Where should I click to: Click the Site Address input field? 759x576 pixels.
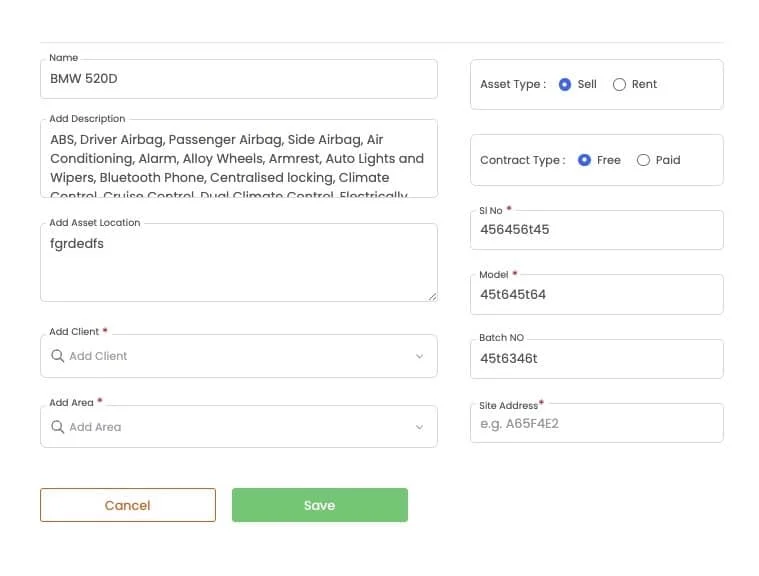pyautogui.click(x=596, y=423)
